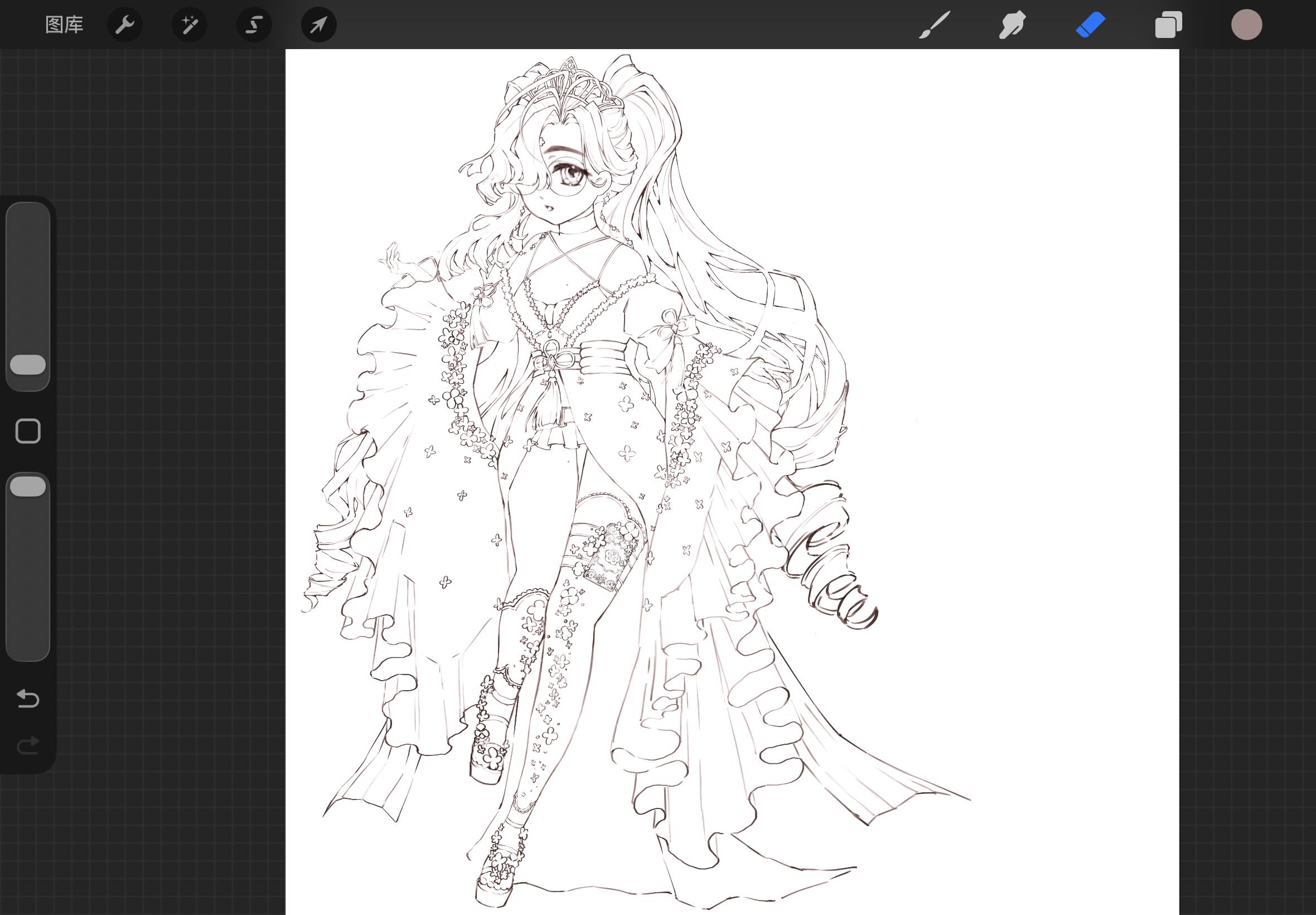Select the Selection S-ribbon tool

(254, 25)
